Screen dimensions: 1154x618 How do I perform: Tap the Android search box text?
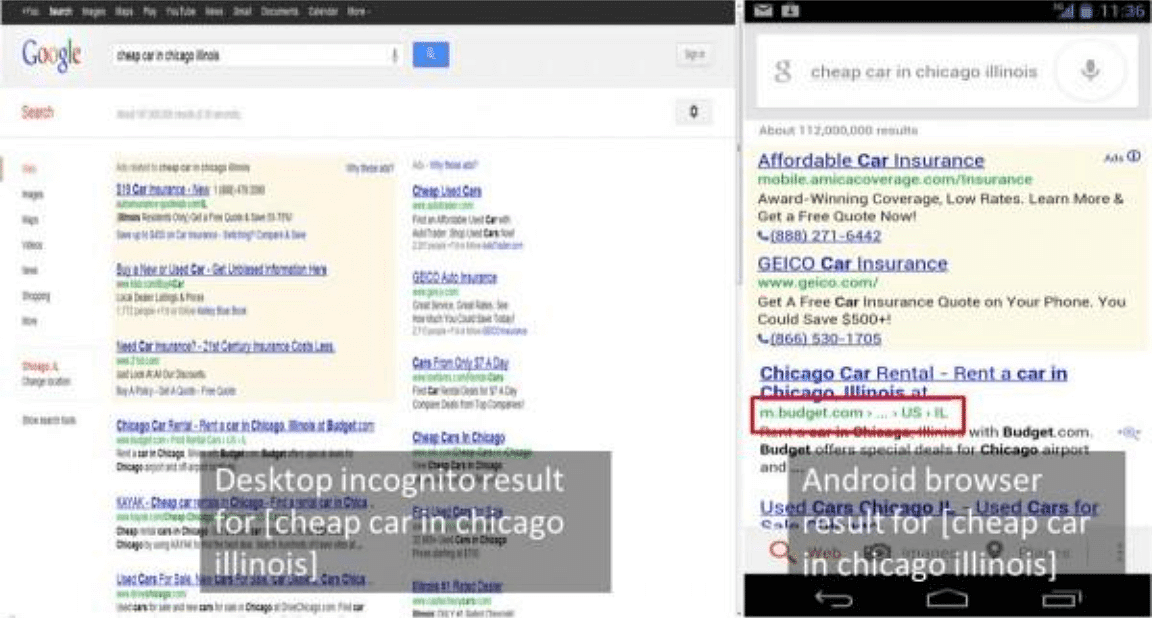point(924,71)
